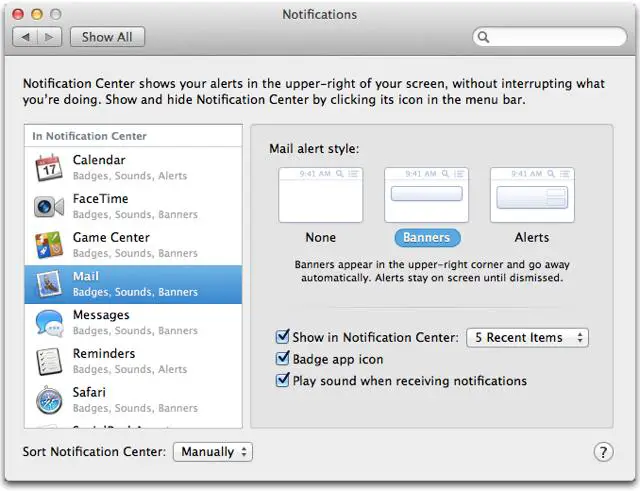Click the Safari compass icon
The image size is (640, 491).
(49, 400)
